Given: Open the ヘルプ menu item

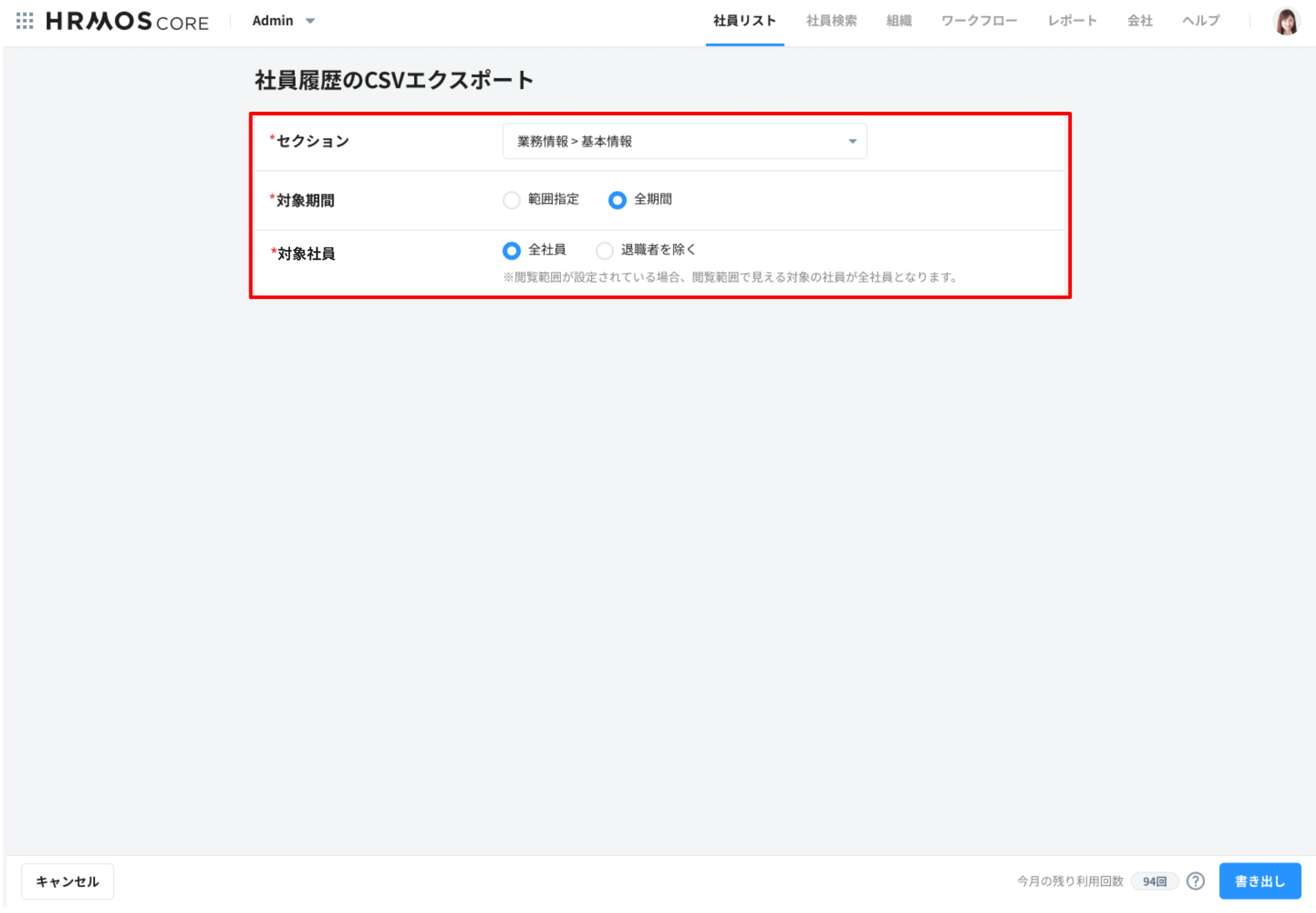Looking at the screenshot, I should 1201,21.
